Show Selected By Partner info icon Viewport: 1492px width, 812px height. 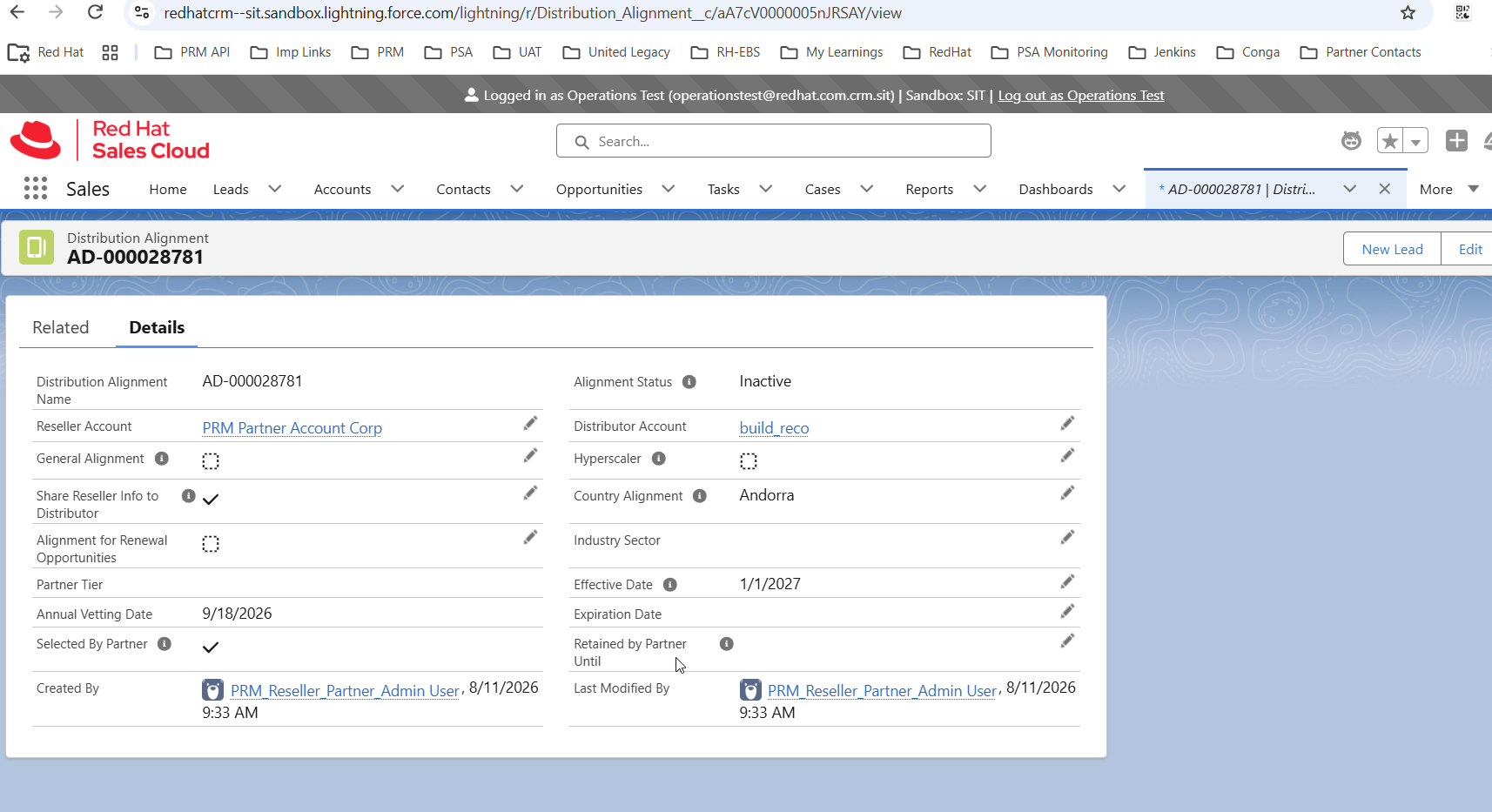(x=165, y=644)
